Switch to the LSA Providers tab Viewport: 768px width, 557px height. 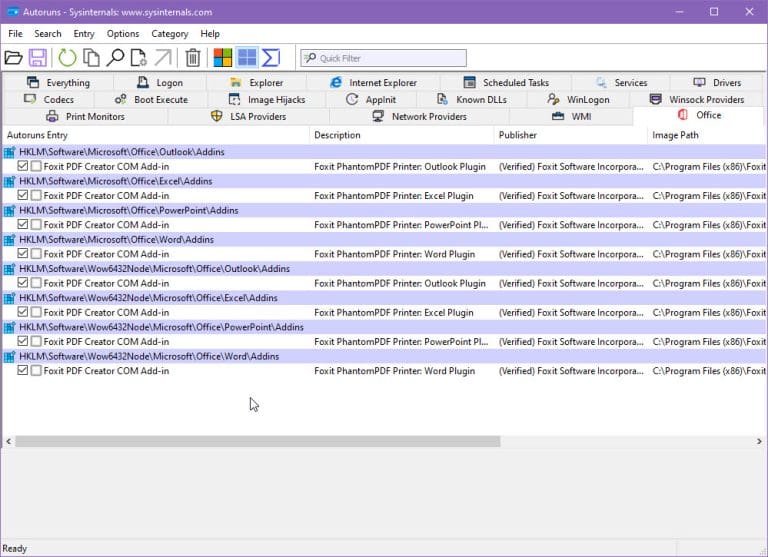pos(248,117)
